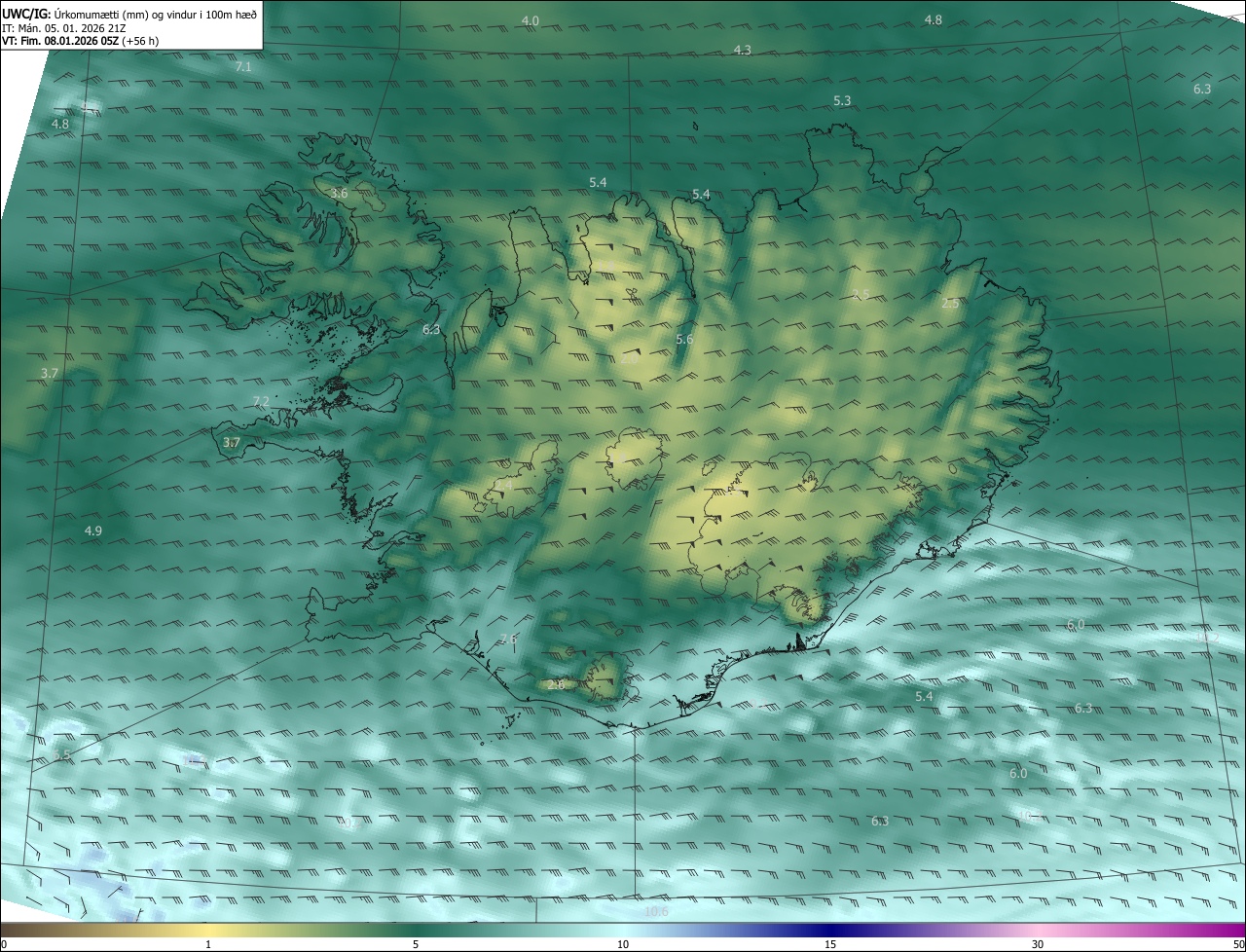Click the 50 tick label on the color scale
The width and height of the screenshot is (1246, 952).
[1239, 944]
